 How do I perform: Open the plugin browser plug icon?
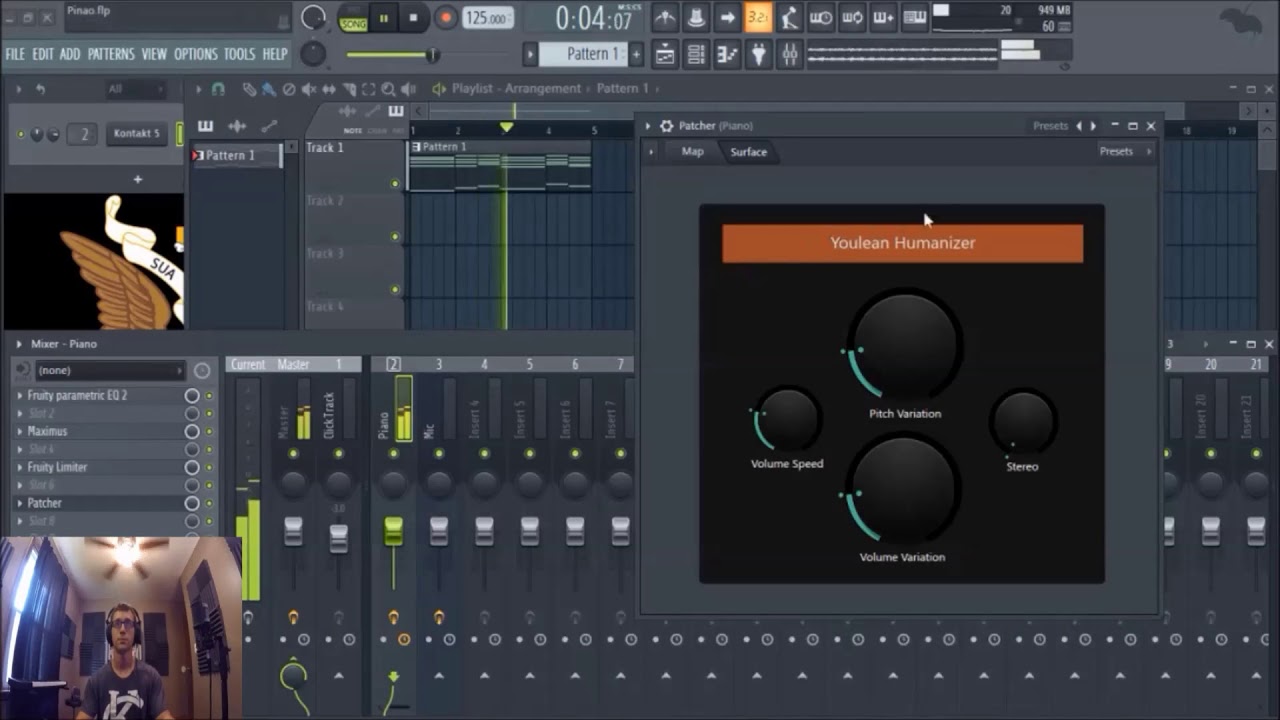pos(758,54)
